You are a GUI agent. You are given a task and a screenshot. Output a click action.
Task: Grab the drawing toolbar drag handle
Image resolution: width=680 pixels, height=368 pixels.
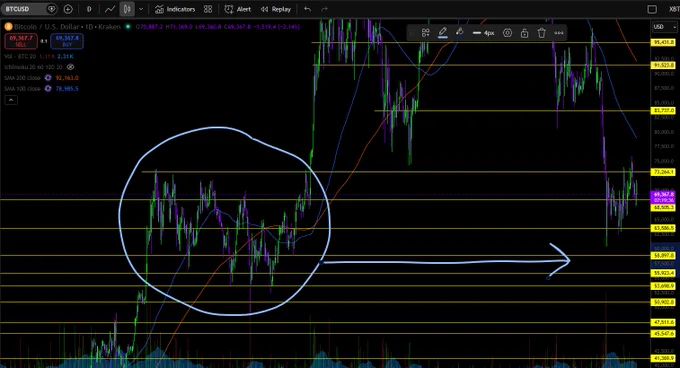coord(412,33)
